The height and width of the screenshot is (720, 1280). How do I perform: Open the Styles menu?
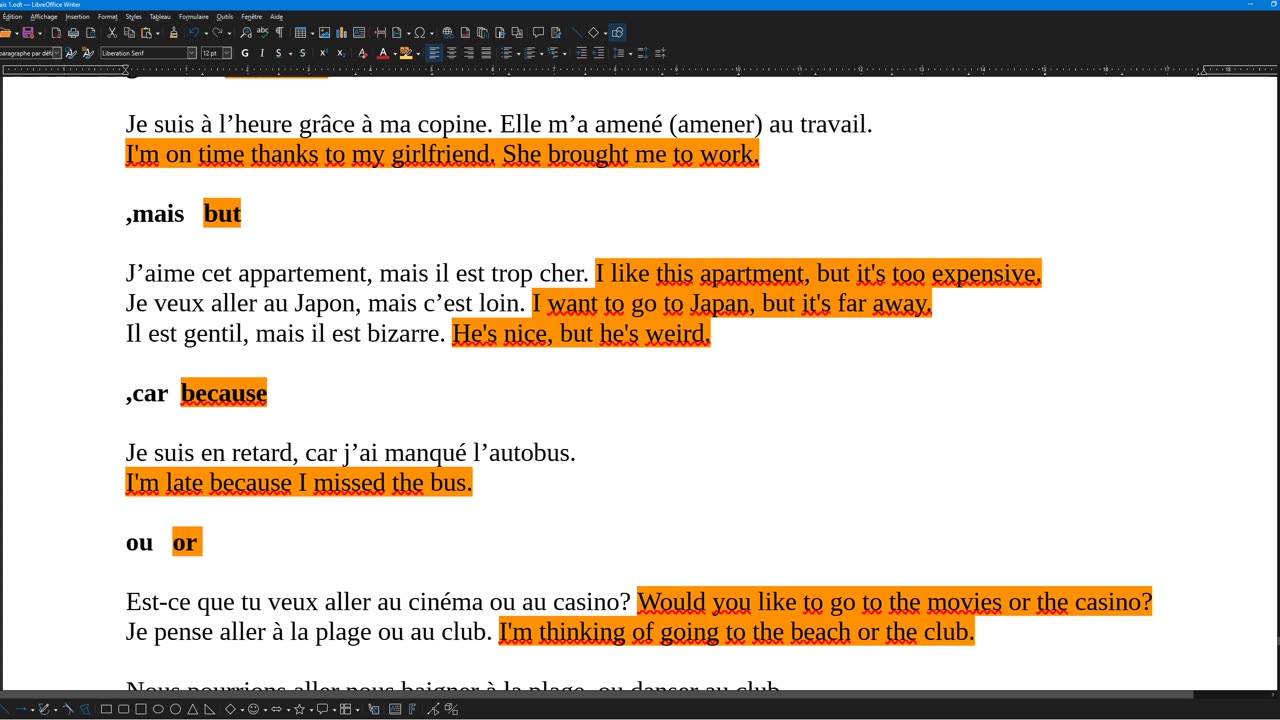point(133,17)
